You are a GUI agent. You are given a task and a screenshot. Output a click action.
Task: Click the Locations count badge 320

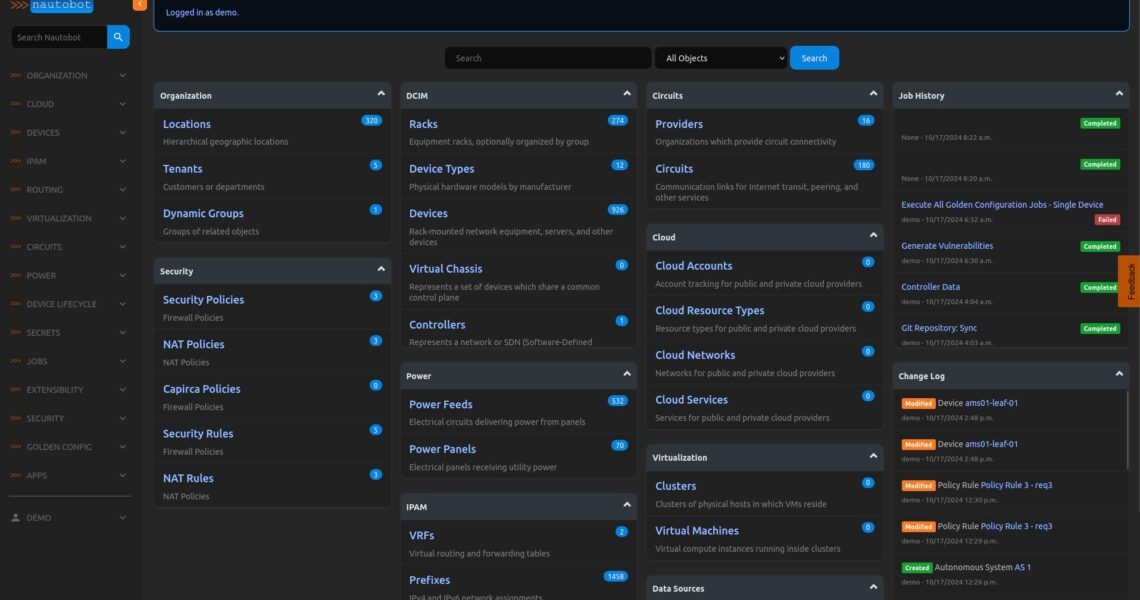coord(371,120)
